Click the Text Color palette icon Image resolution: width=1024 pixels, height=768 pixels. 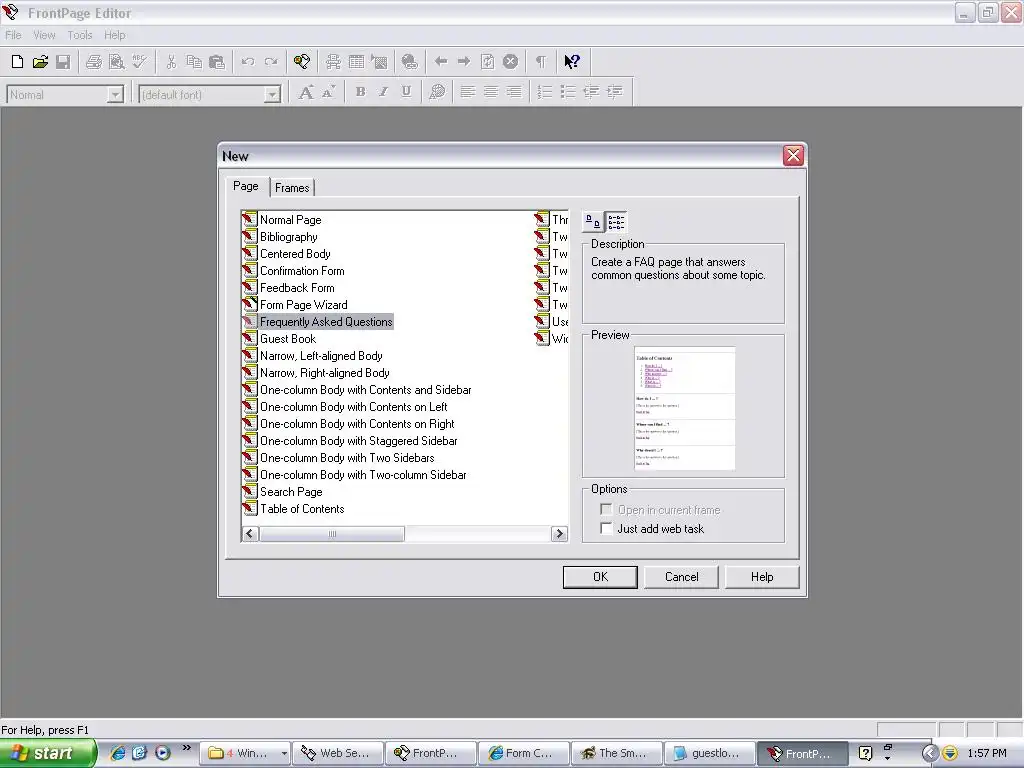(437, 93)
